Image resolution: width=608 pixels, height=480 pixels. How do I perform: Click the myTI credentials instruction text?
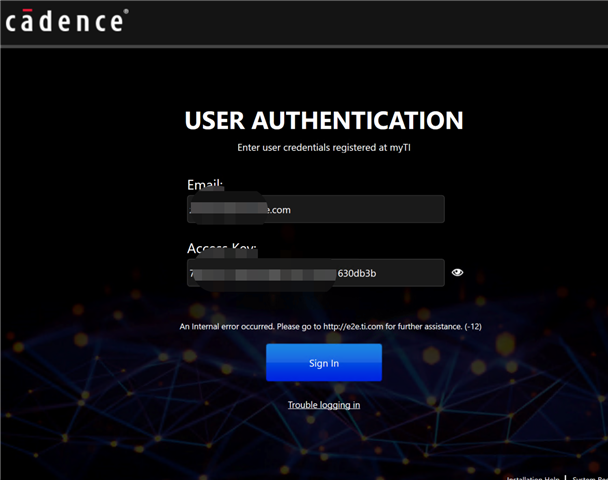pos(324,148)
